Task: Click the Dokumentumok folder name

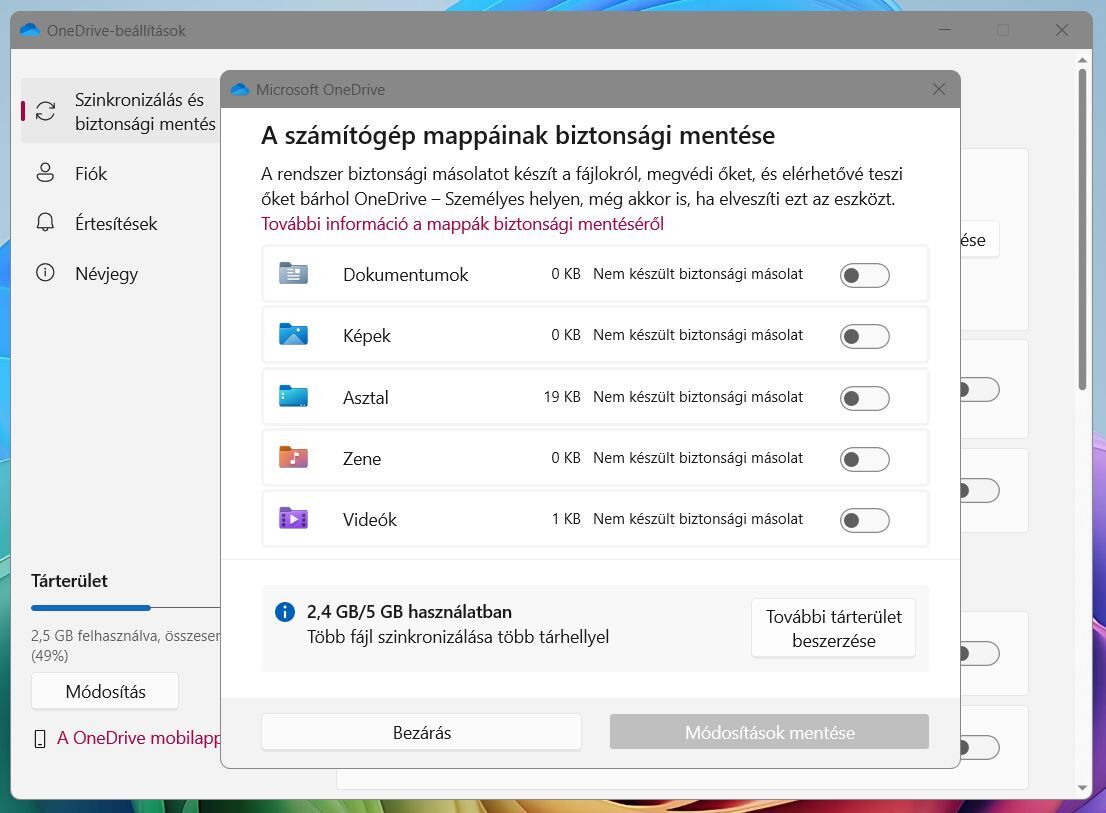Action: (x=405, y=275)
